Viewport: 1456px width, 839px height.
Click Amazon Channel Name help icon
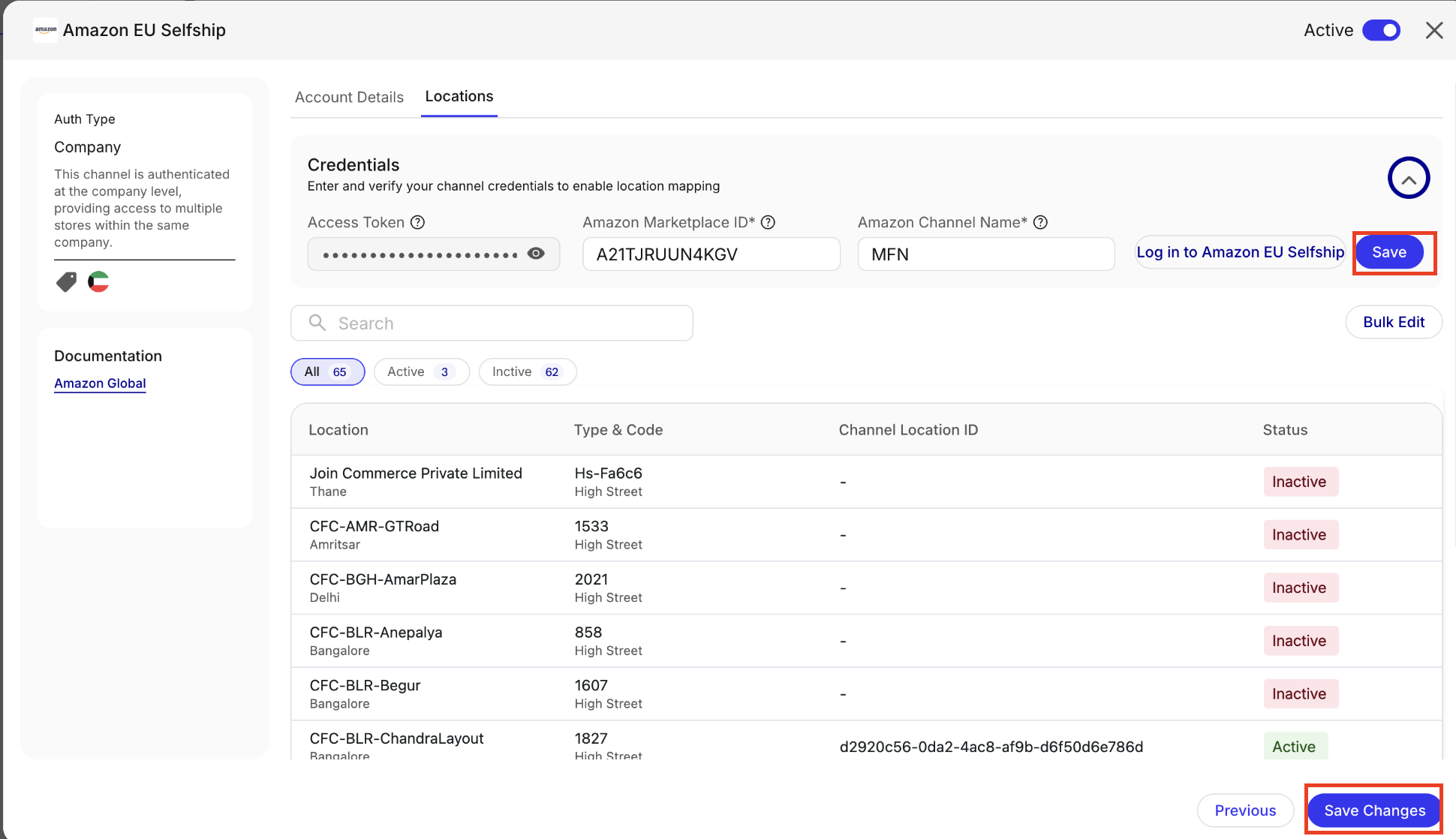pyautogui.click(x=1040, y=222)
